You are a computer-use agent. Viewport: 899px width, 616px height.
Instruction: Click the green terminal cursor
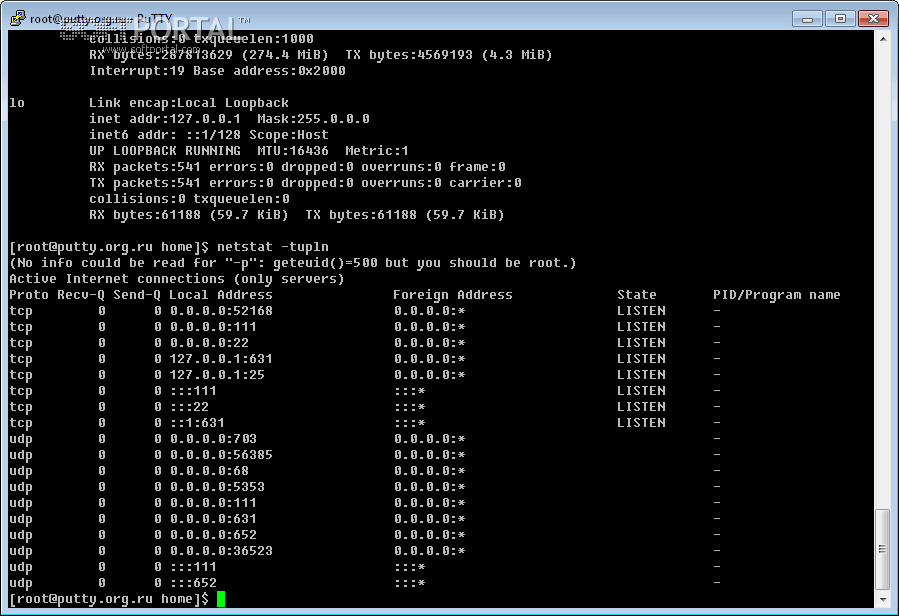(221, 599)
